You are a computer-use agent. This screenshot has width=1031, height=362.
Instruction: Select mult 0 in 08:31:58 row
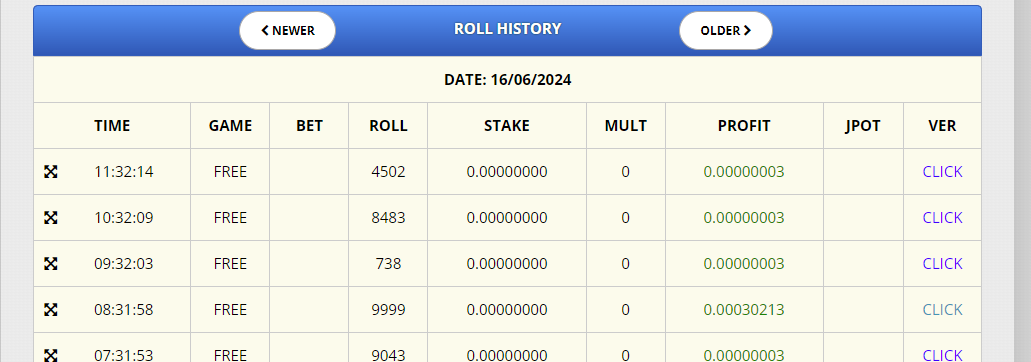(x=625, y=309)
